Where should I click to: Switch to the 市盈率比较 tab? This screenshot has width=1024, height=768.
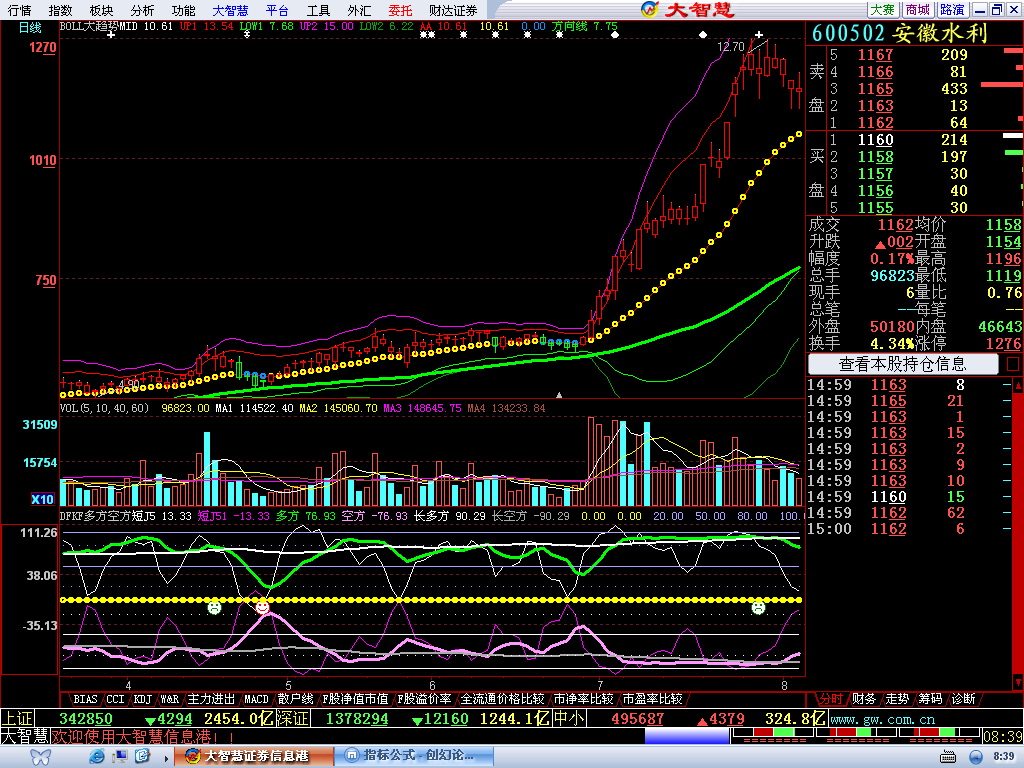[x=652, y=699]
